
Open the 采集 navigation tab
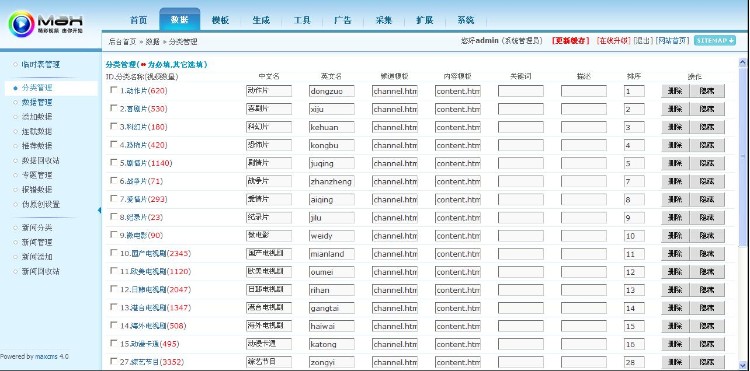384,20
